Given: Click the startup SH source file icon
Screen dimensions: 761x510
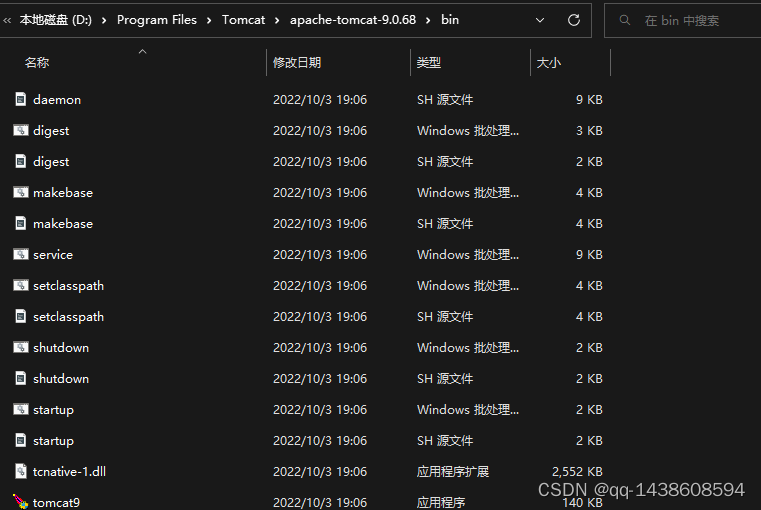Looking at the screenshot, I should click(20, 441).
